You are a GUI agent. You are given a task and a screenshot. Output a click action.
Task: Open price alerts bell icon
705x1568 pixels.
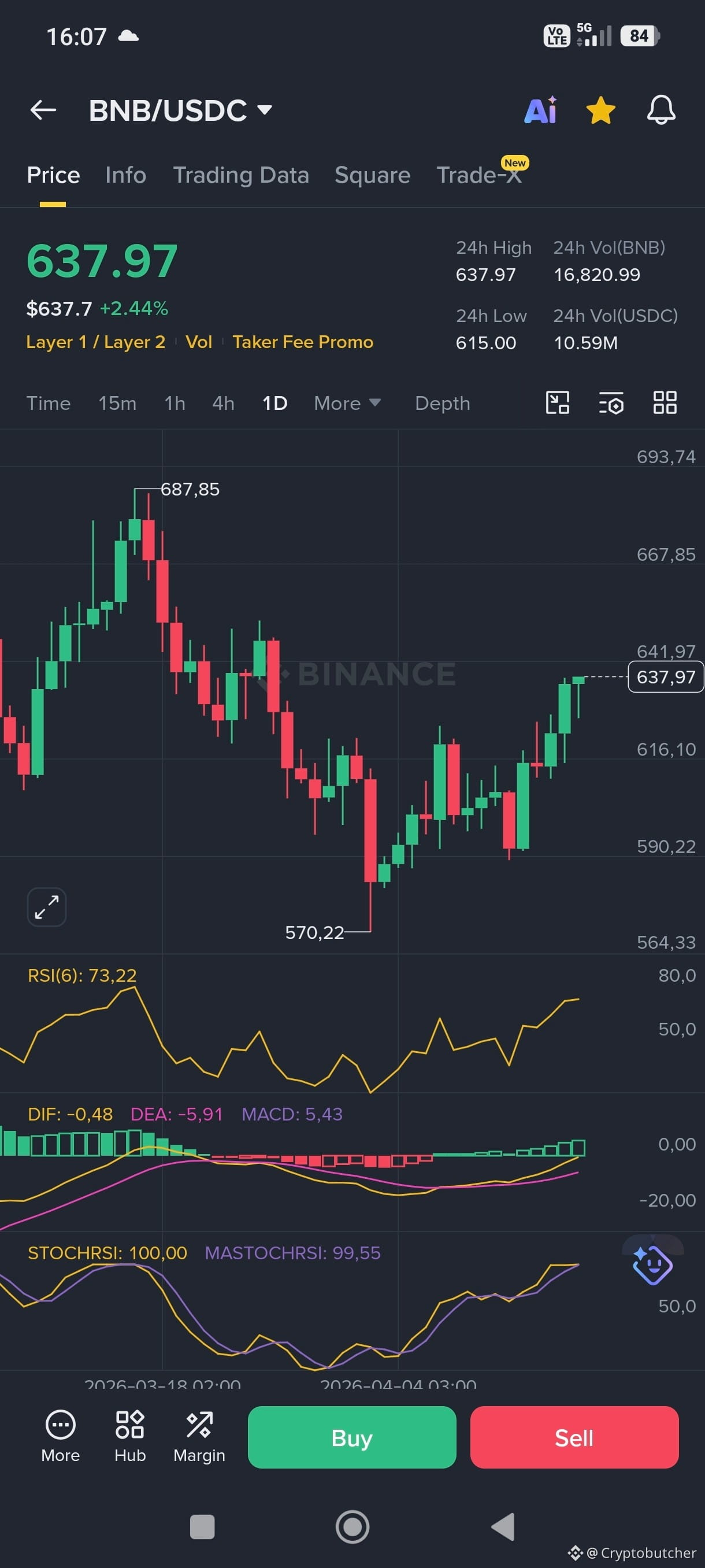click(661, 110)
